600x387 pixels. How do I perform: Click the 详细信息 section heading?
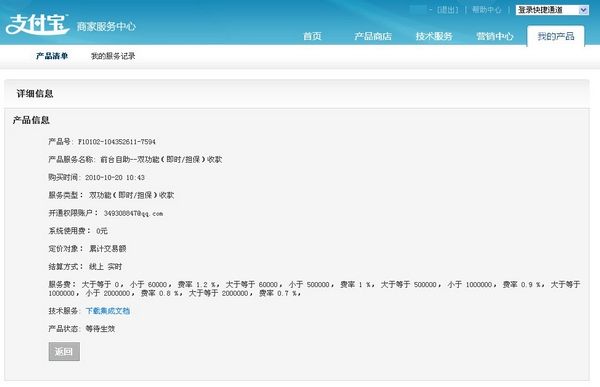[x=35, y=94]
